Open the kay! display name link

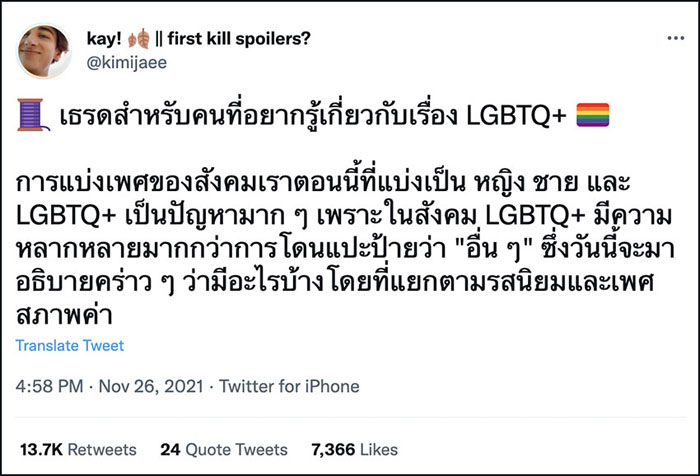click(104, 39)
